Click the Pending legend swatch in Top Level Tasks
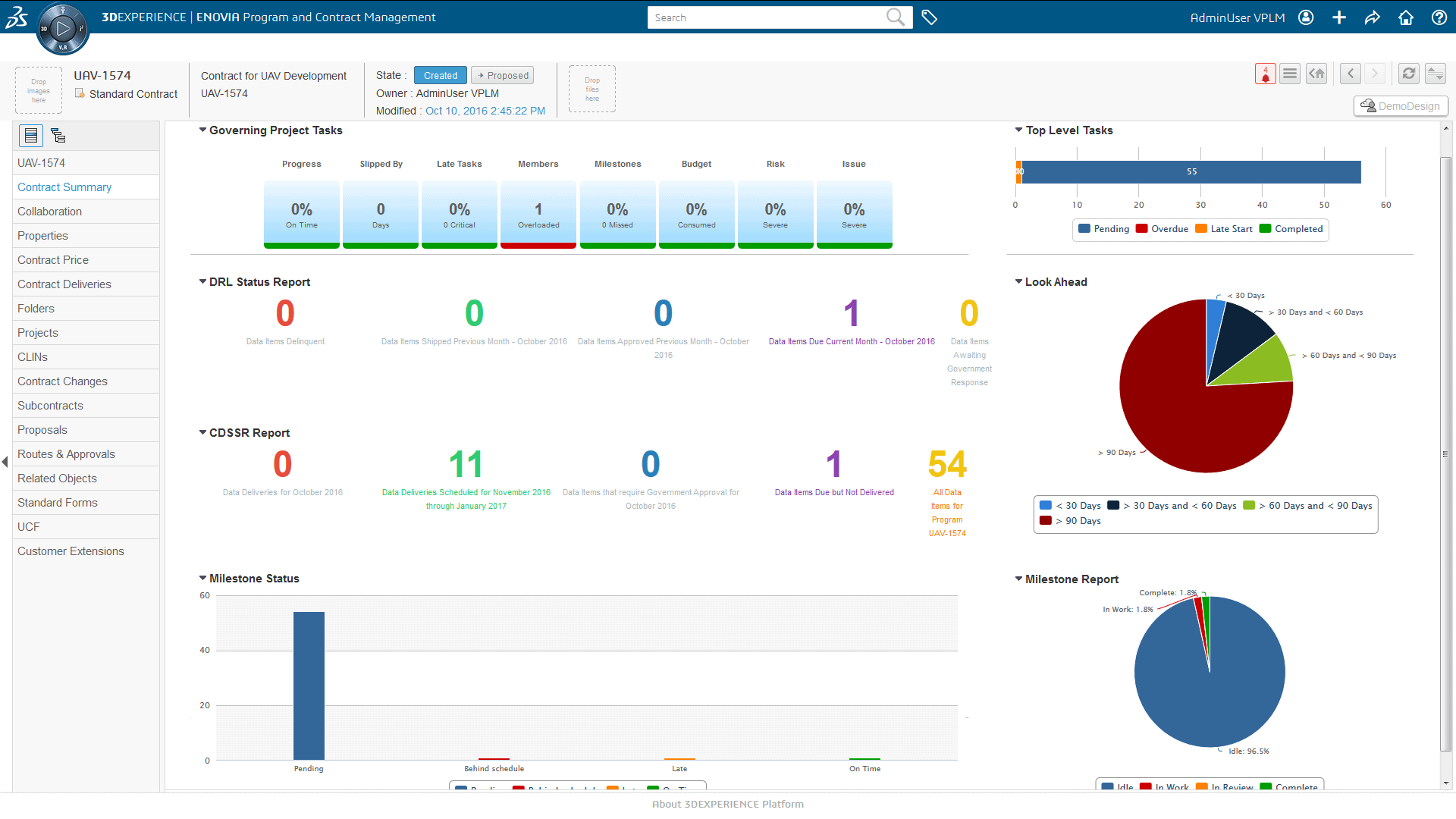Screen dimensions: 1456x819 1084,229
